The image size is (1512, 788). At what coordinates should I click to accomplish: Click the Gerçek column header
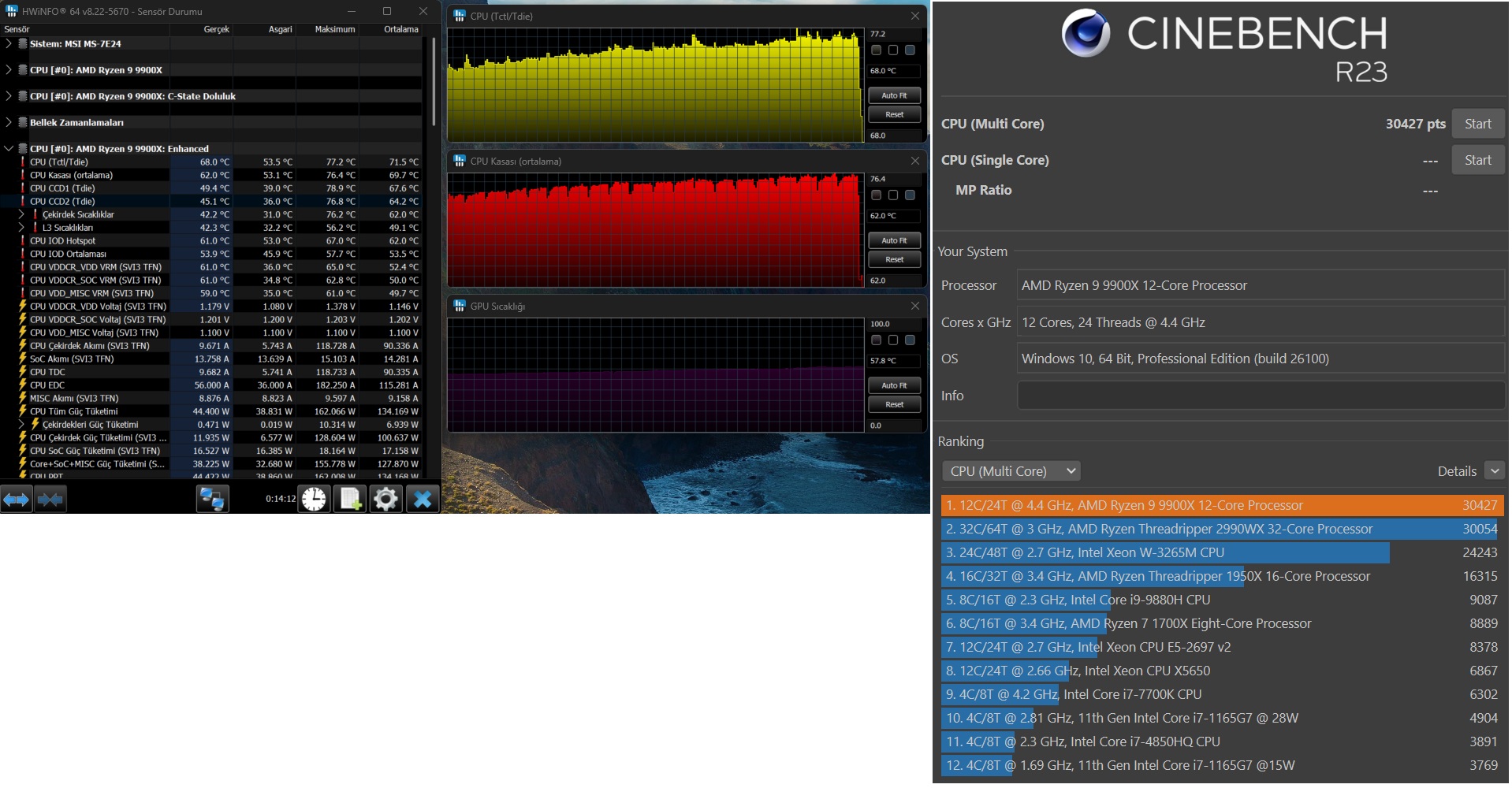(202, 29)
